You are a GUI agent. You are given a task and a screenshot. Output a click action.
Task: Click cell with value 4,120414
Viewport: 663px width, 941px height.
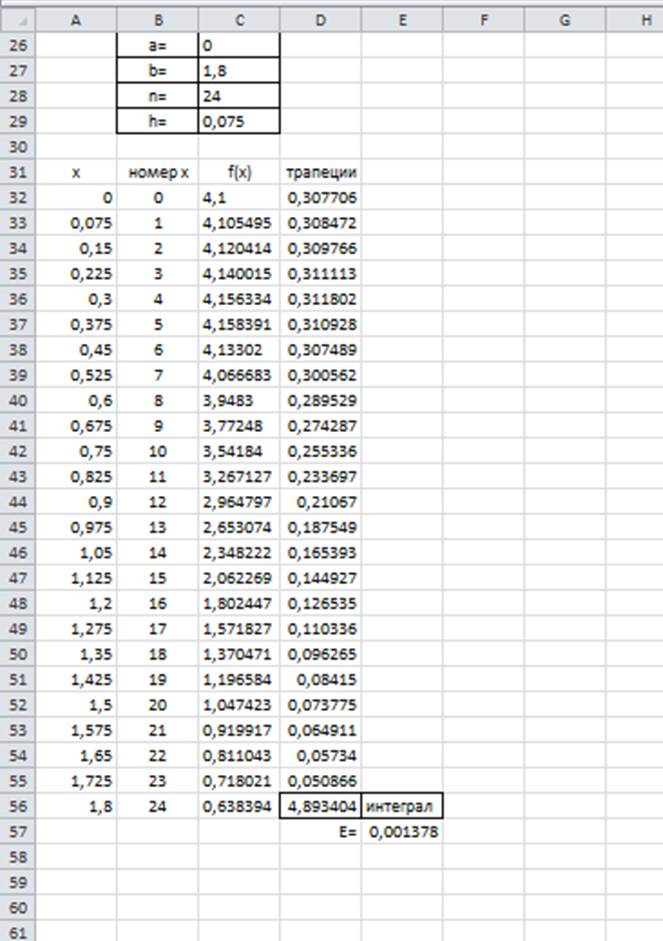tap(239, 248)
